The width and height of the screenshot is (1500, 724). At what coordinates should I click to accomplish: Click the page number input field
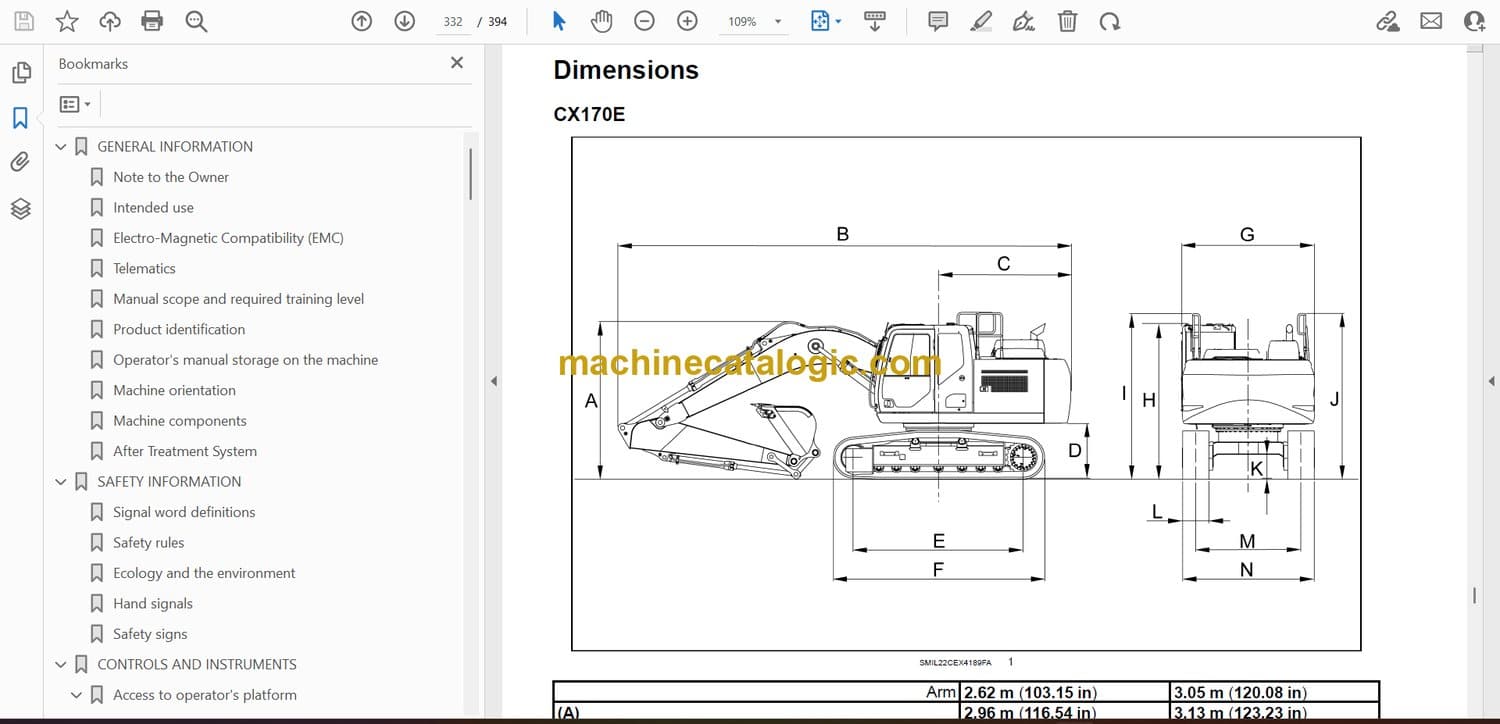[x=453, y=21]
